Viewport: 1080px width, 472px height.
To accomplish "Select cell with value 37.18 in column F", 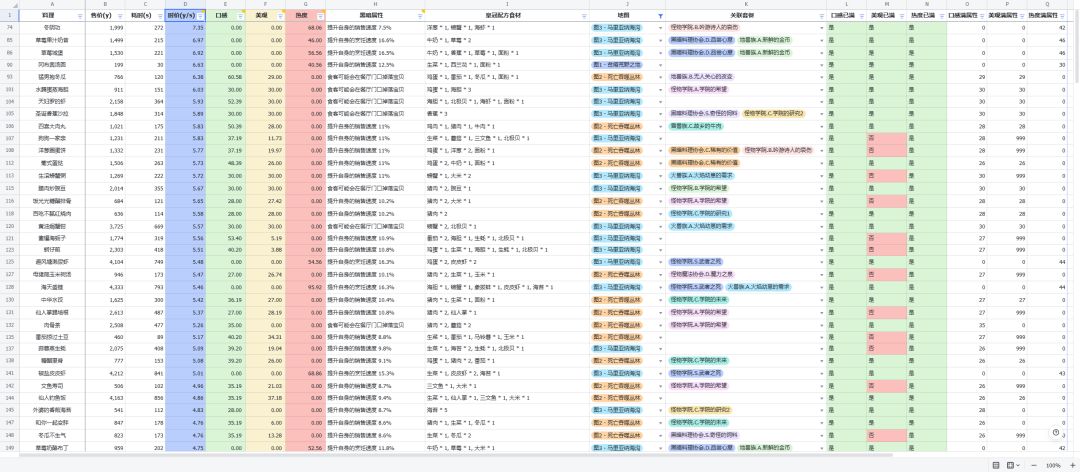I will pos(265,398).
